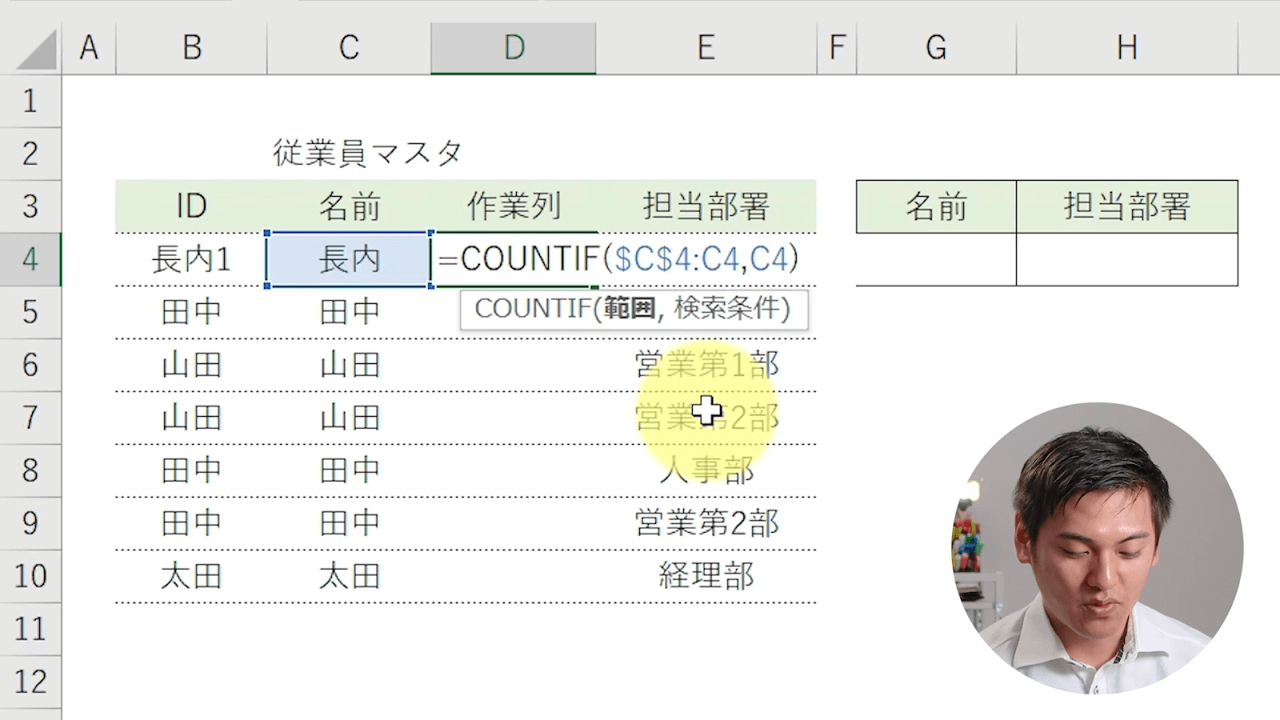Click 山田 in column C row 7
This screenshot has height=720, width=1280.
(349, 418)
